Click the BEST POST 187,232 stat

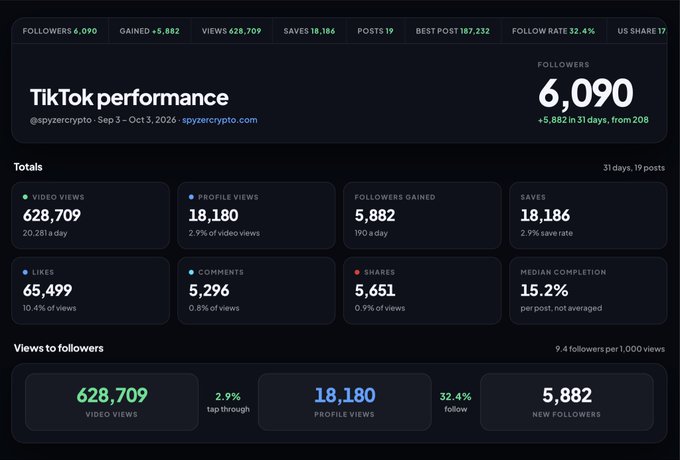453,31
